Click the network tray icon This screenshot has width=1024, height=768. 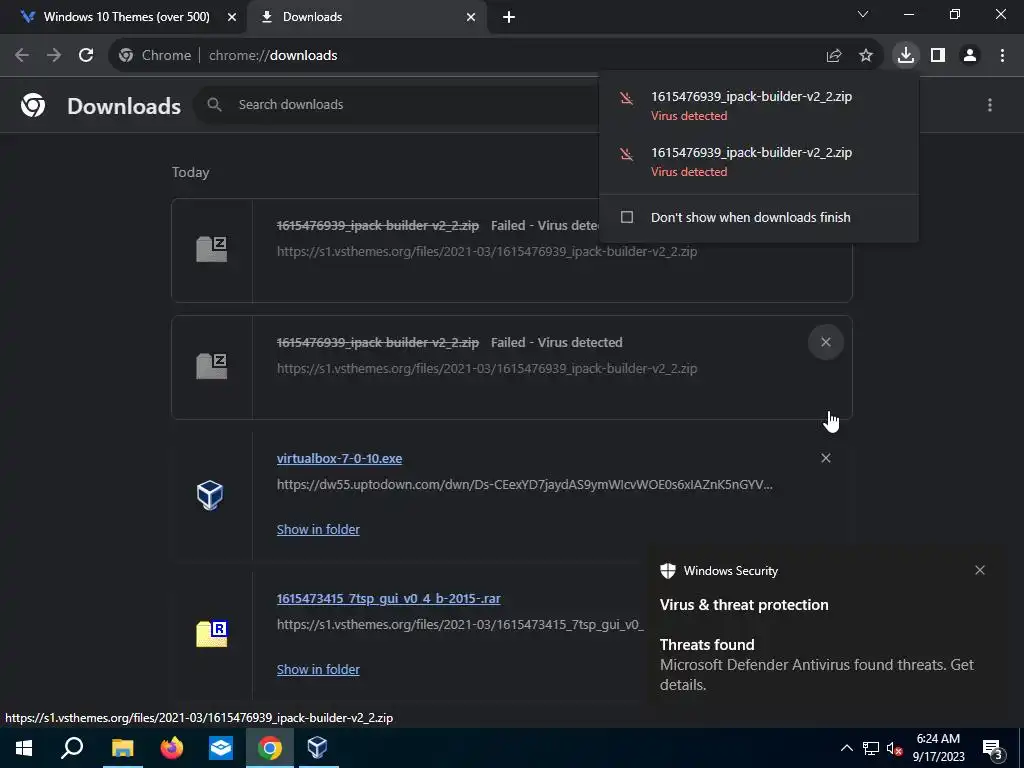pos(871,748)
